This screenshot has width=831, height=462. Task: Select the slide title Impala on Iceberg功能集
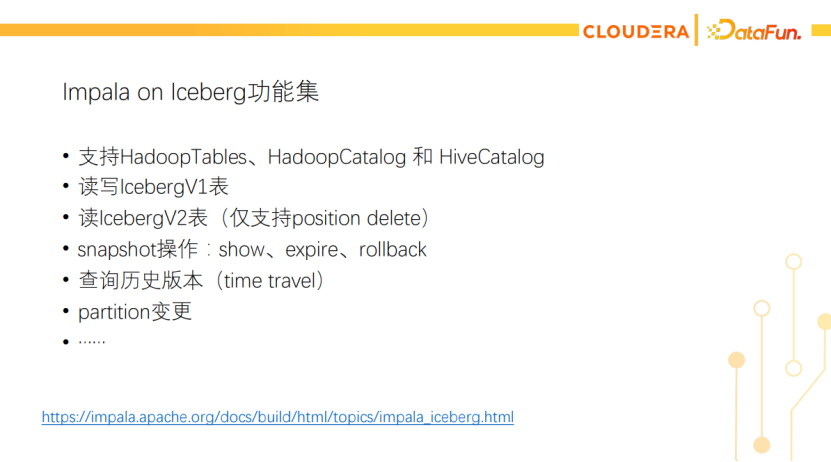click(190, 92)
